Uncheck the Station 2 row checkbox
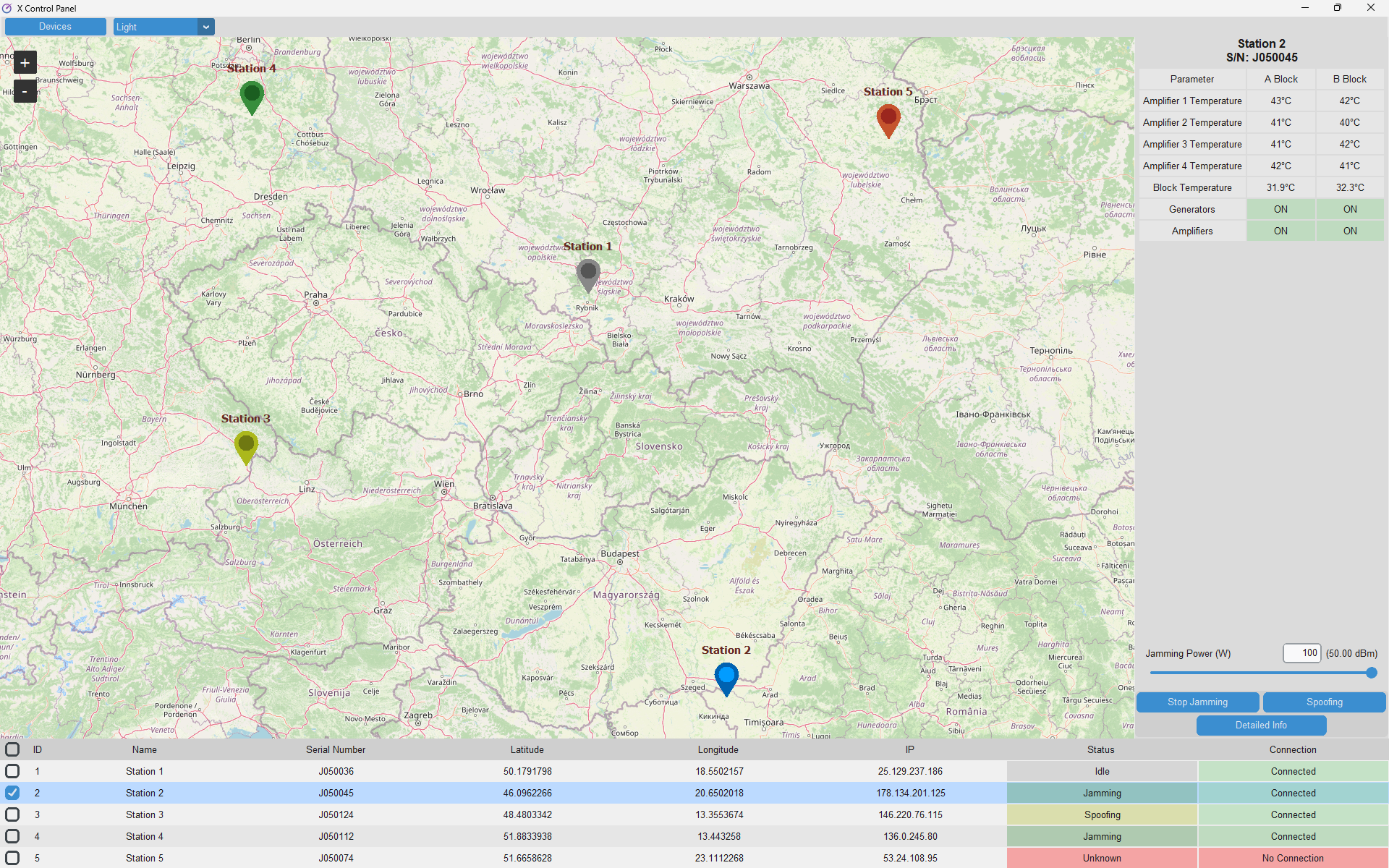 pyautogui.click(x=12, y=793)
